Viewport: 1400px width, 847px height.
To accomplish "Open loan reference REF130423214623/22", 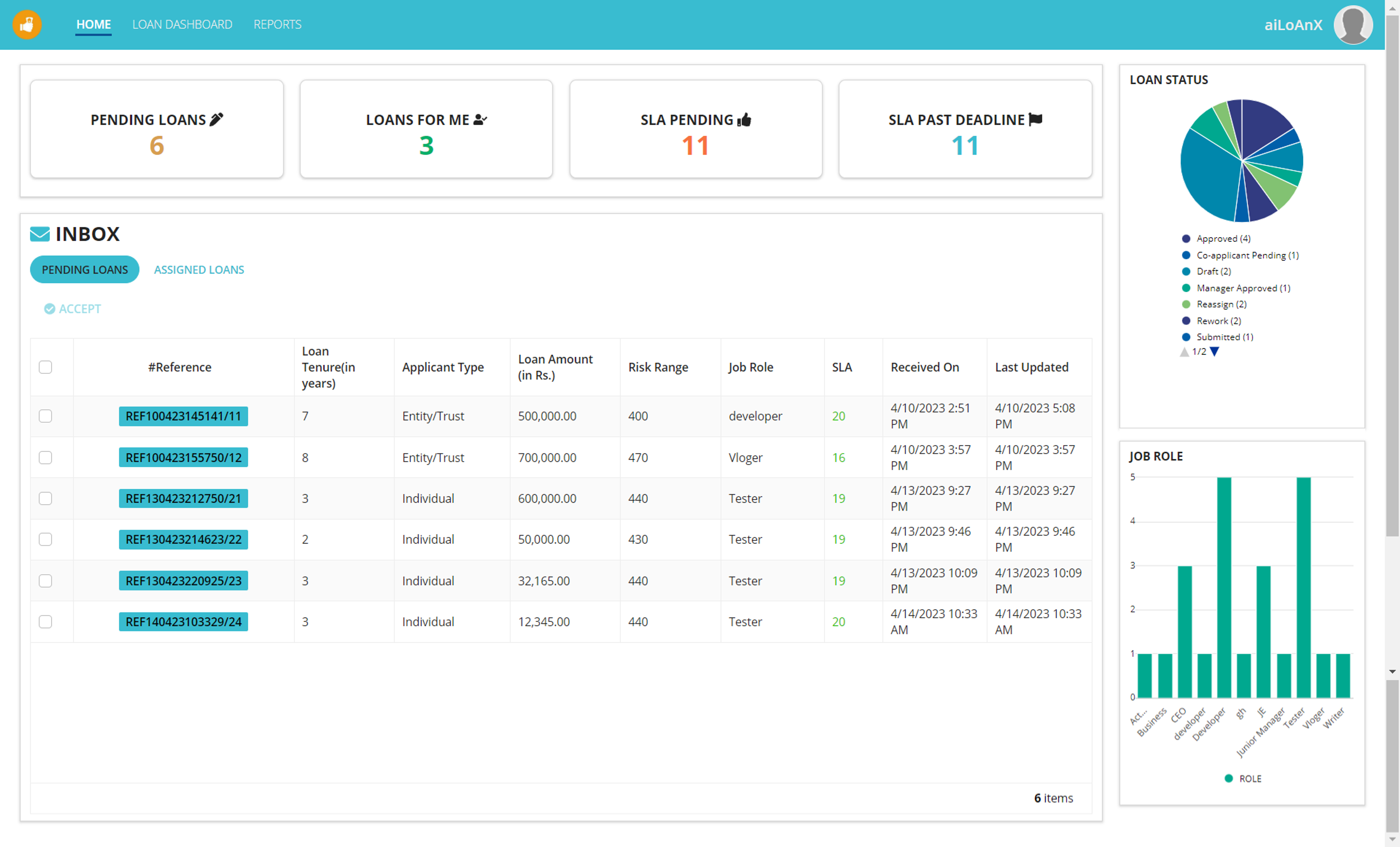I will 183,539.
